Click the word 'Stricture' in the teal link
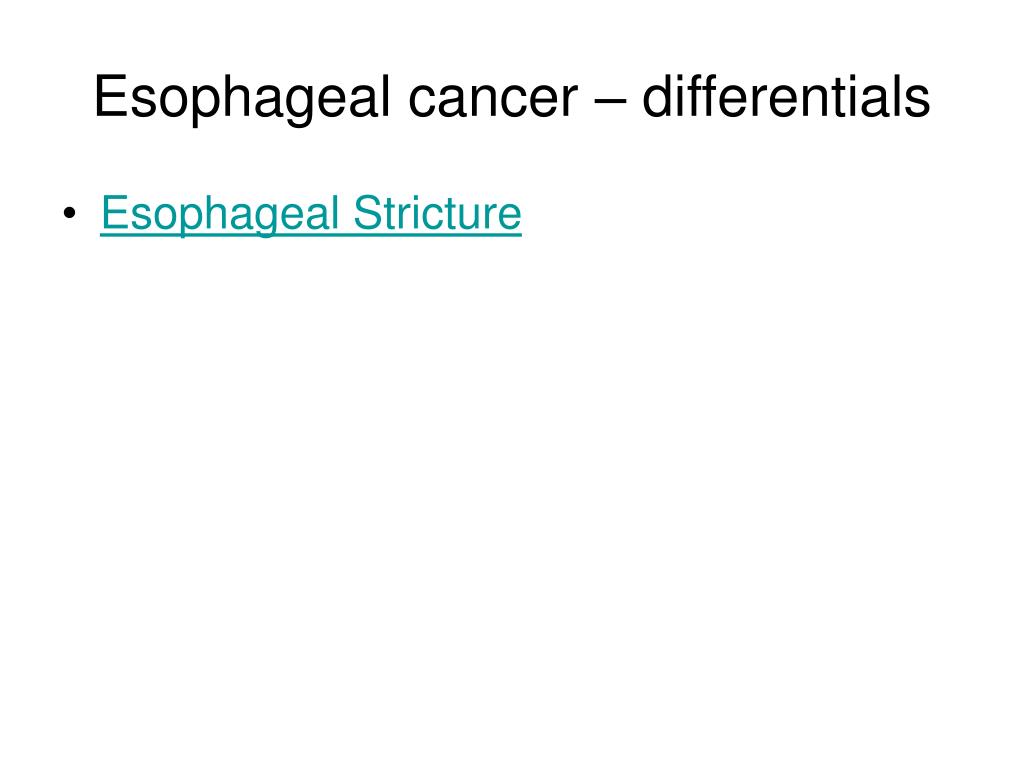This screenshot has height=768, width=1024. point(438,212)
